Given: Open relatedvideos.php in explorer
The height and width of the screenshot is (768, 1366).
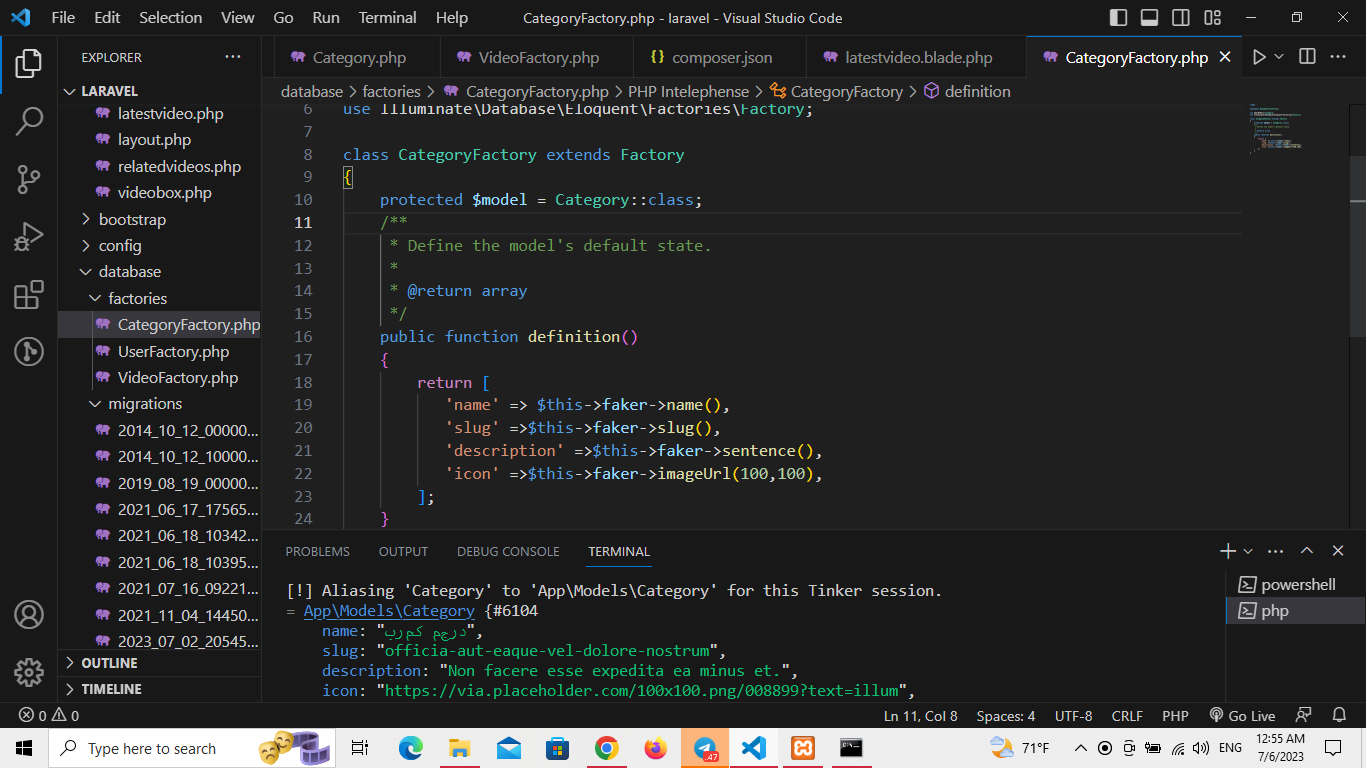Looking at the screenshot, I should [x=160, y=166].
